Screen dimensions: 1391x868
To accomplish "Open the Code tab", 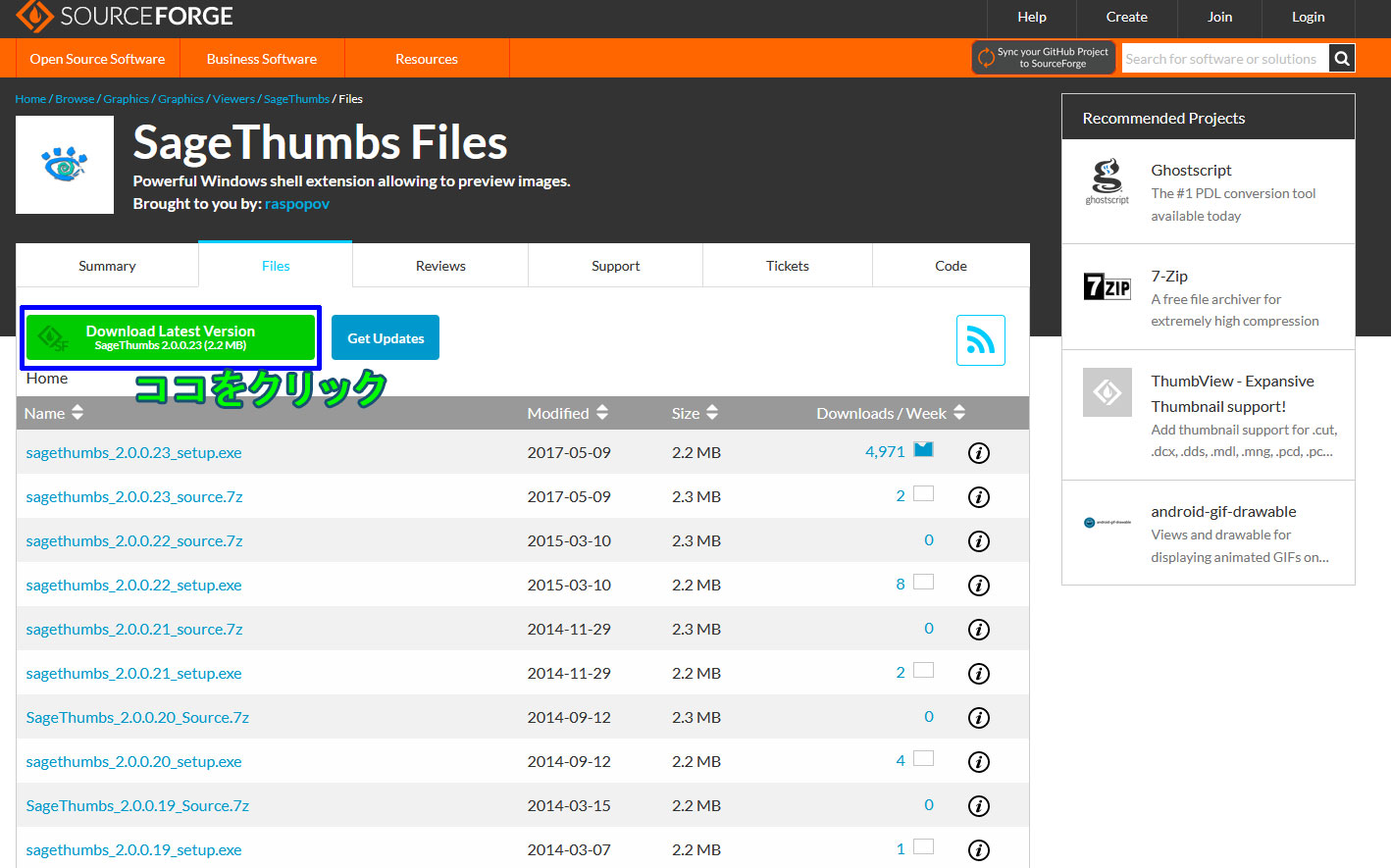I will 951,266.
